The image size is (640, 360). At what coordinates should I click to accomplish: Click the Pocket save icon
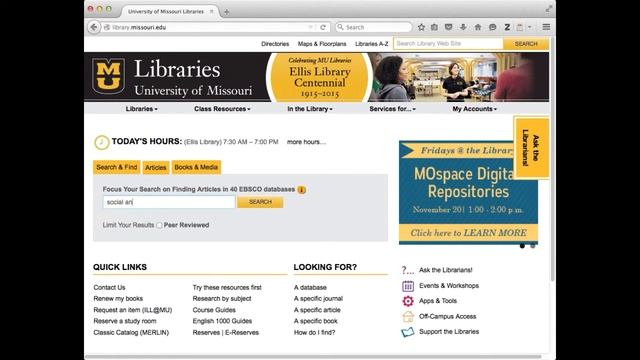tap(449, 27)
